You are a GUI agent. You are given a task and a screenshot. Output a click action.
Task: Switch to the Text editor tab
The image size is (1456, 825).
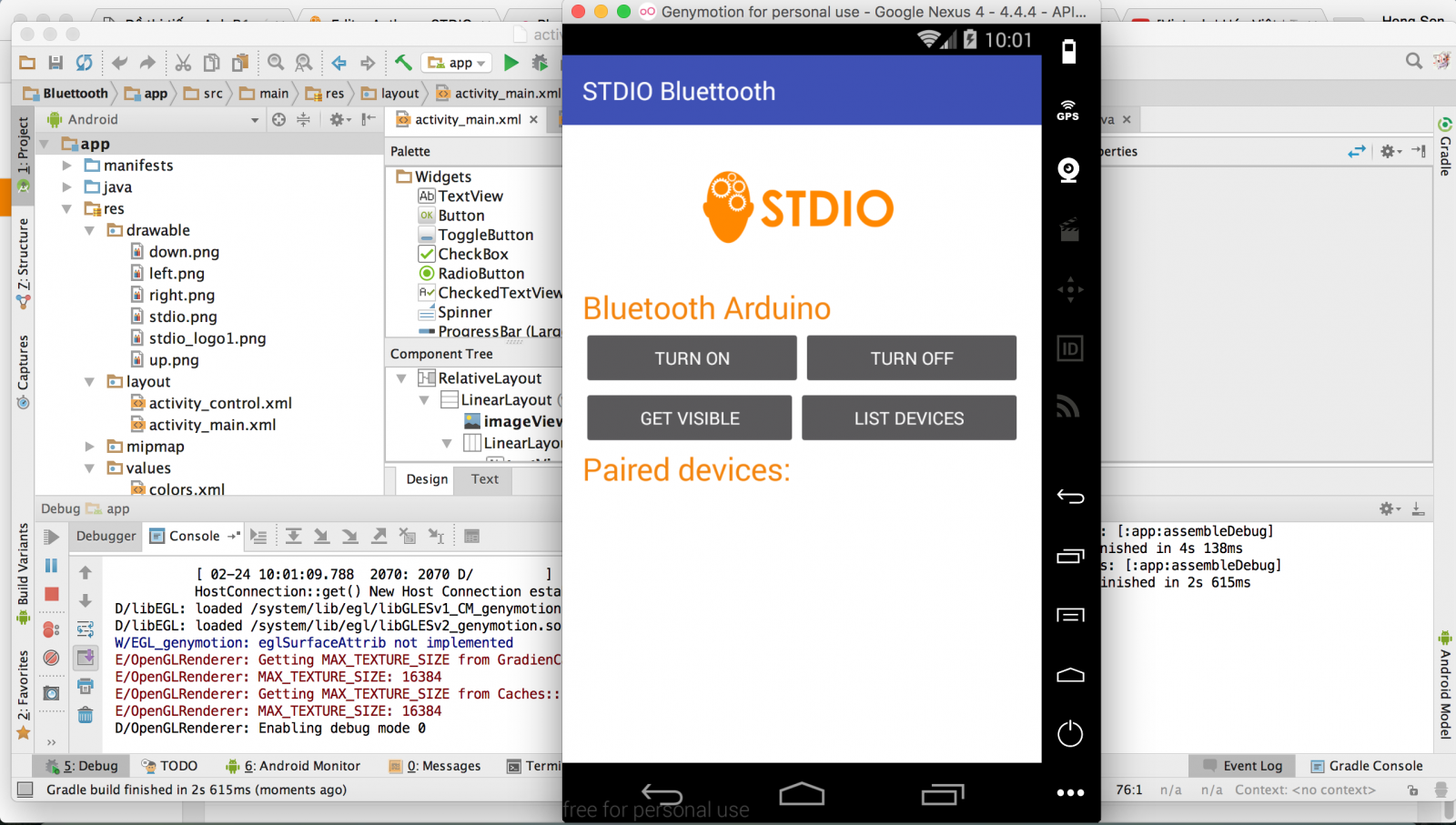(x=484, y=479)
